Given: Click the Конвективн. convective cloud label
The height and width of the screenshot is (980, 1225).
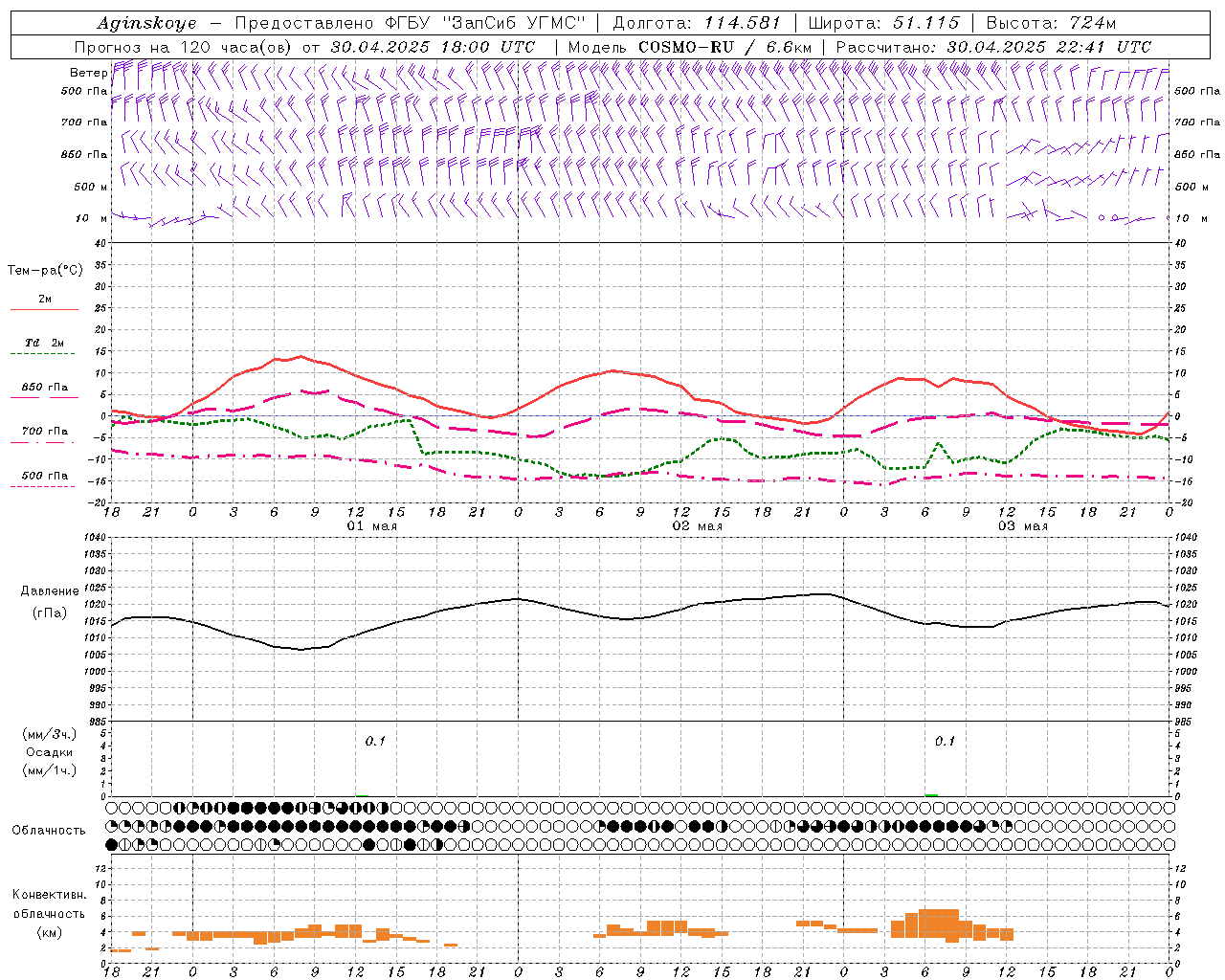Looking at the screenshot, I should (49, 895).
